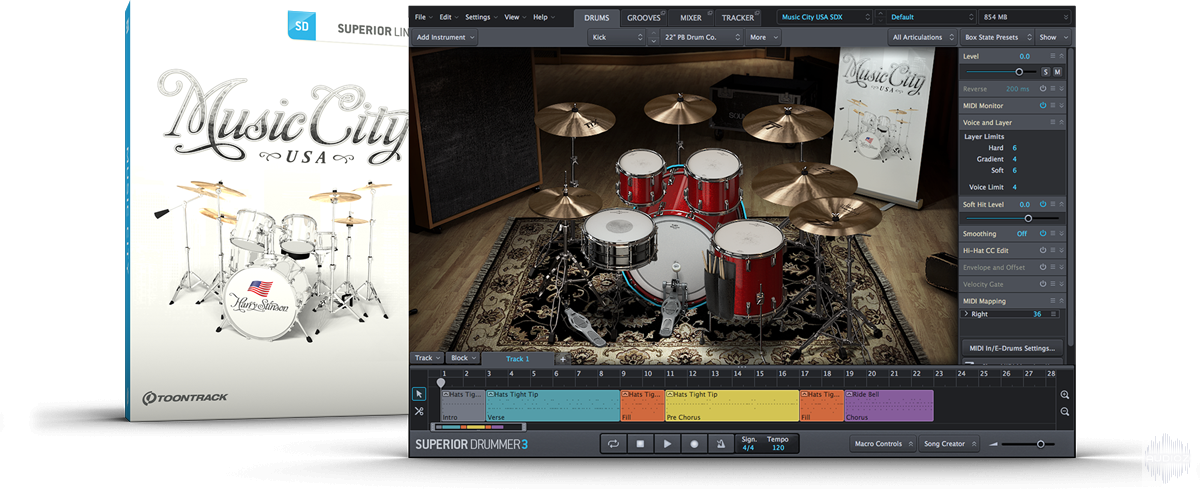
Task: Switch to the GROOVES tab
Action: click(x=646, y=17)
